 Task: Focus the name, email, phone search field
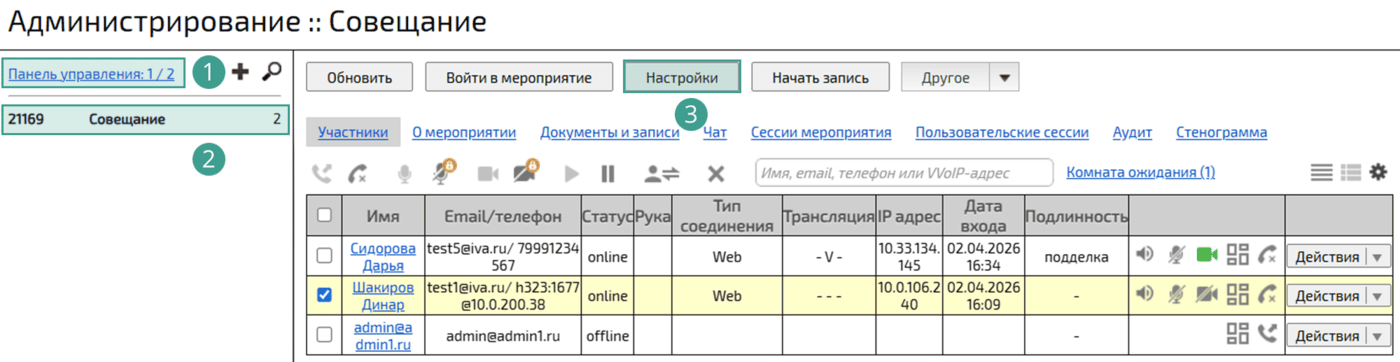(x=905, y=172)
